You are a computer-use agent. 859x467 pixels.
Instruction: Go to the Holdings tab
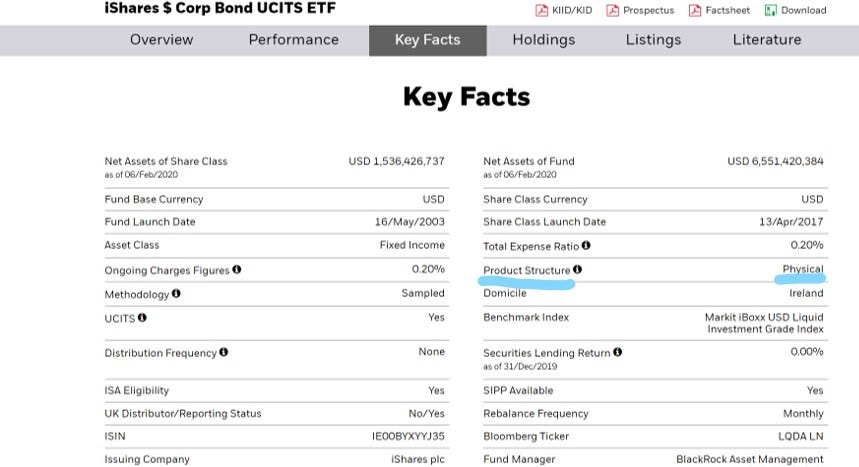point(543,40)
